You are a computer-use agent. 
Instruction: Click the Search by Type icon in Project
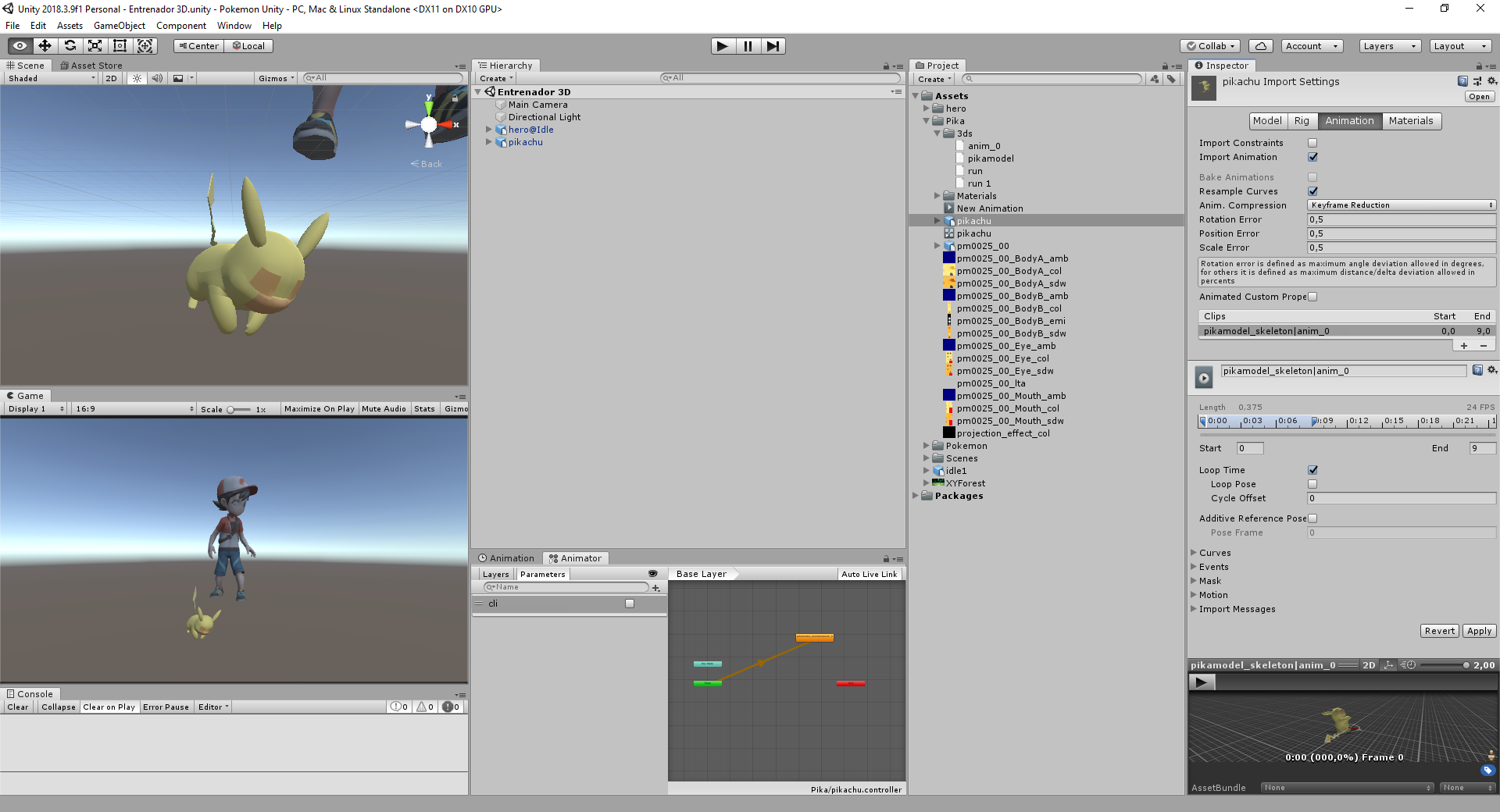pos(1155,79)
